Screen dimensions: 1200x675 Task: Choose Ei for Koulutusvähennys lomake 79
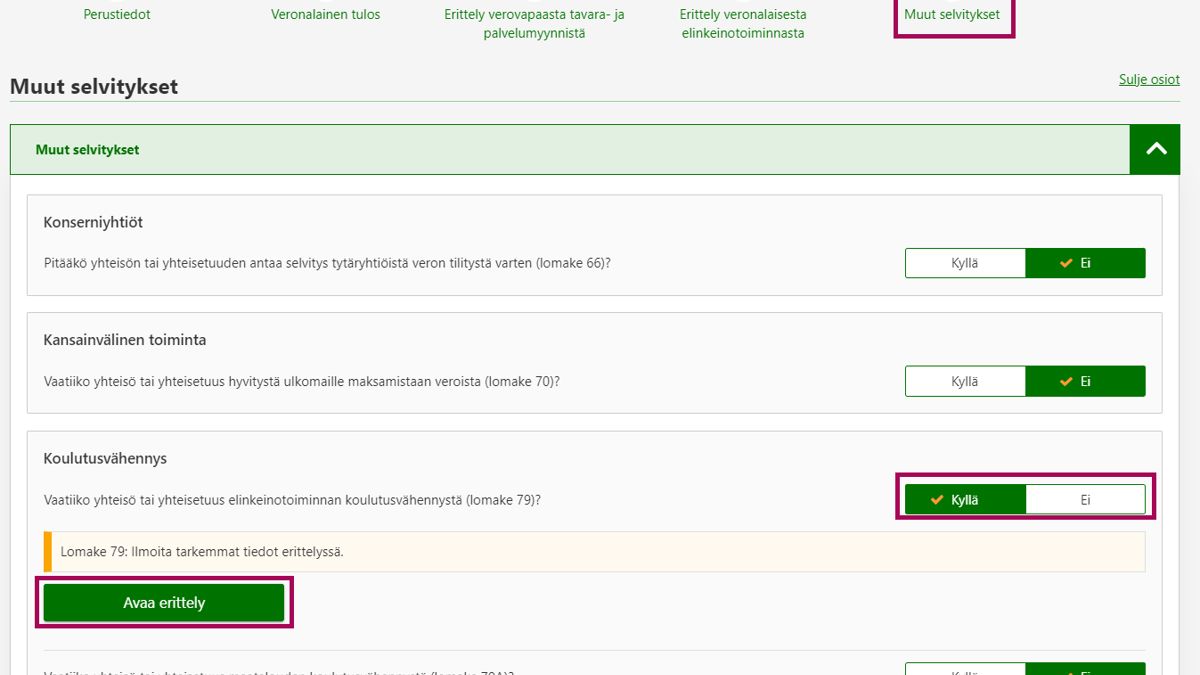click(x=1085, y=499)
